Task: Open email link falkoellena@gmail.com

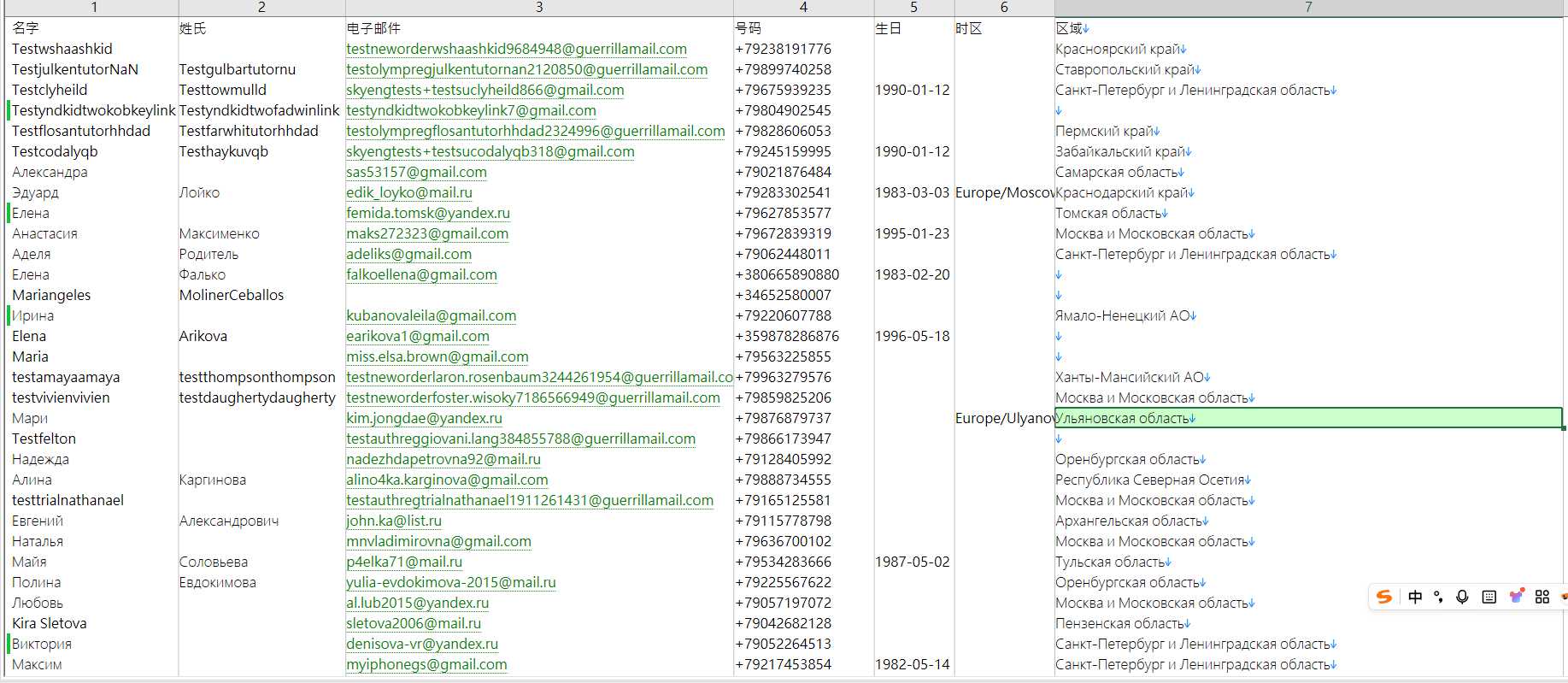Action: click(x=421, y=274)
